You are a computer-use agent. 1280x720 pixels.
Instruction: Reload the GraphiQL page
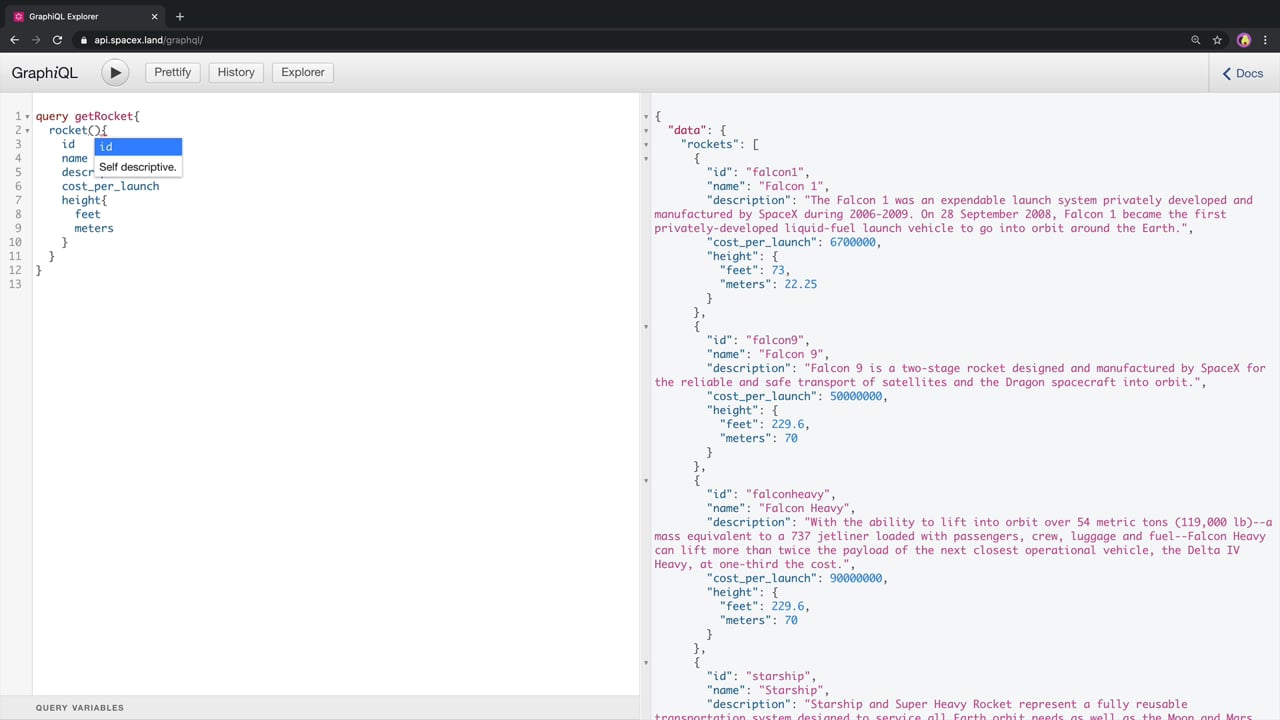[x=57, y=40]
